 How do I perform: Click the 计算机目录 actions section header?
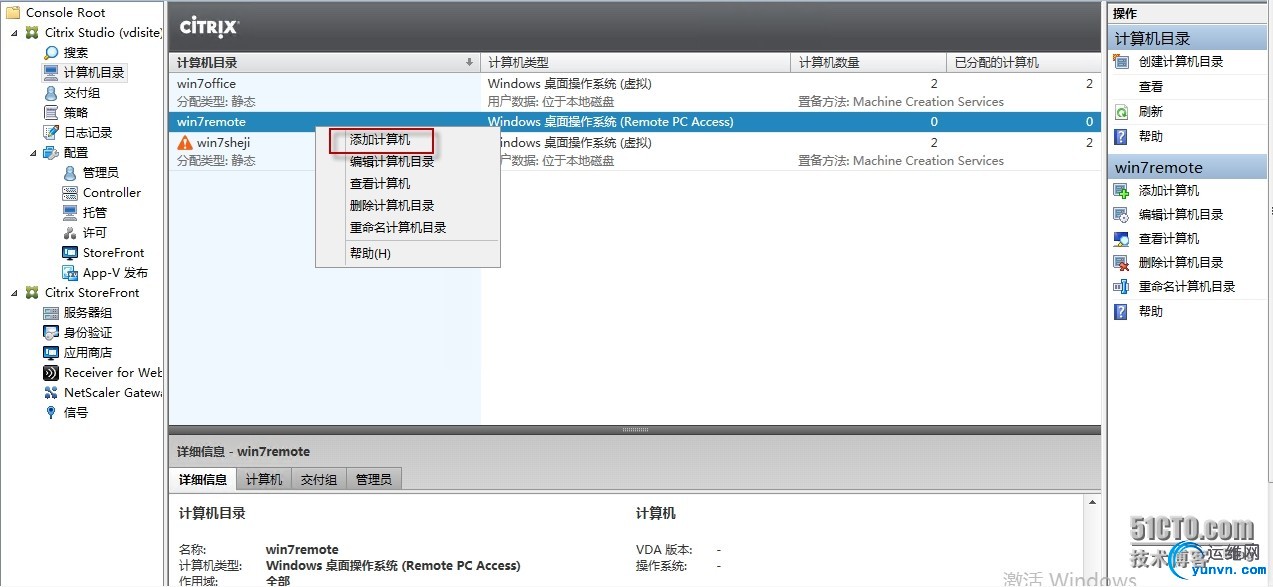(x=1187, y=38)
